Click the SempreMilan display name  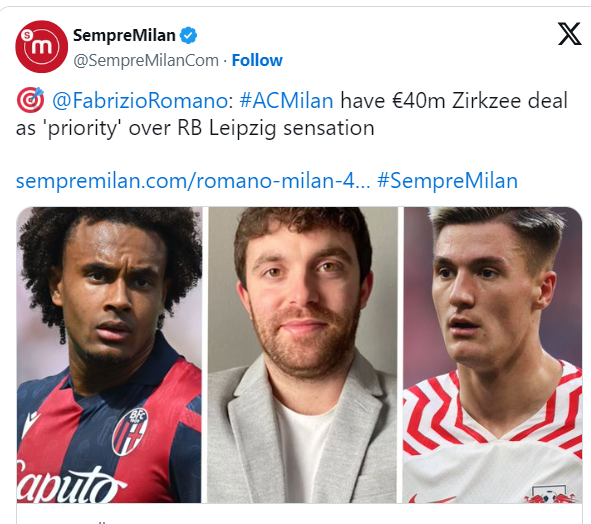pos(124,35)
